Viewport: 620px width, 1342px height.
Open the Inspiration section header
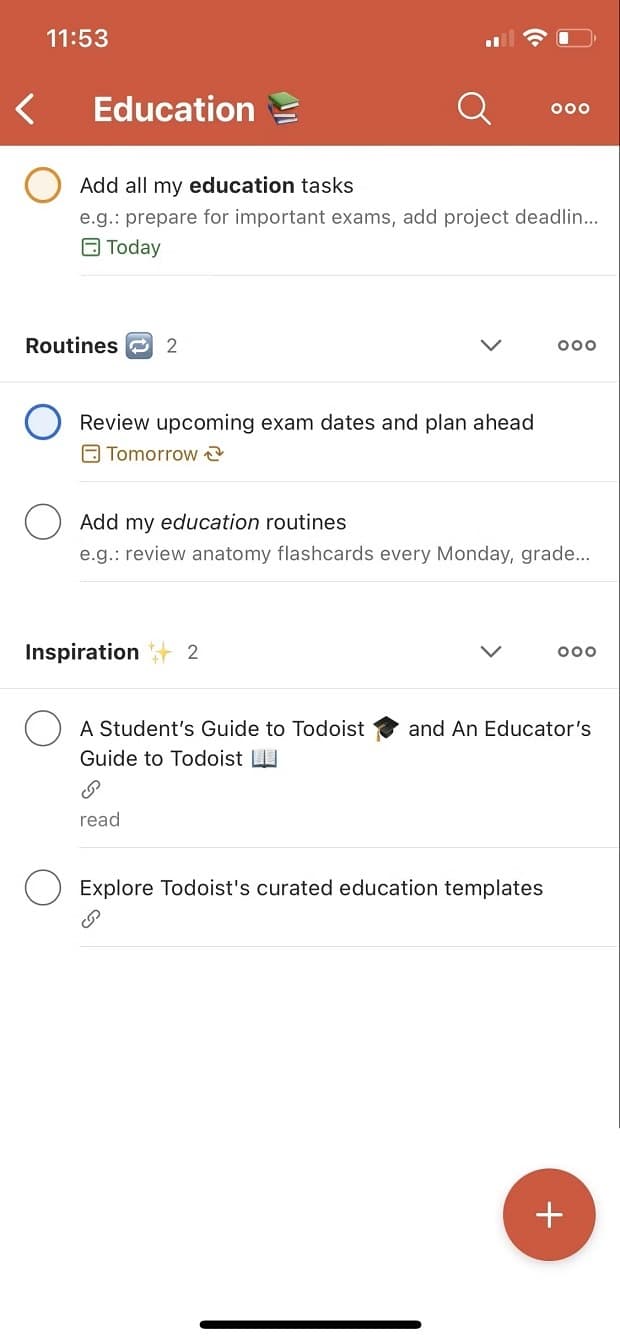(82, 651)
